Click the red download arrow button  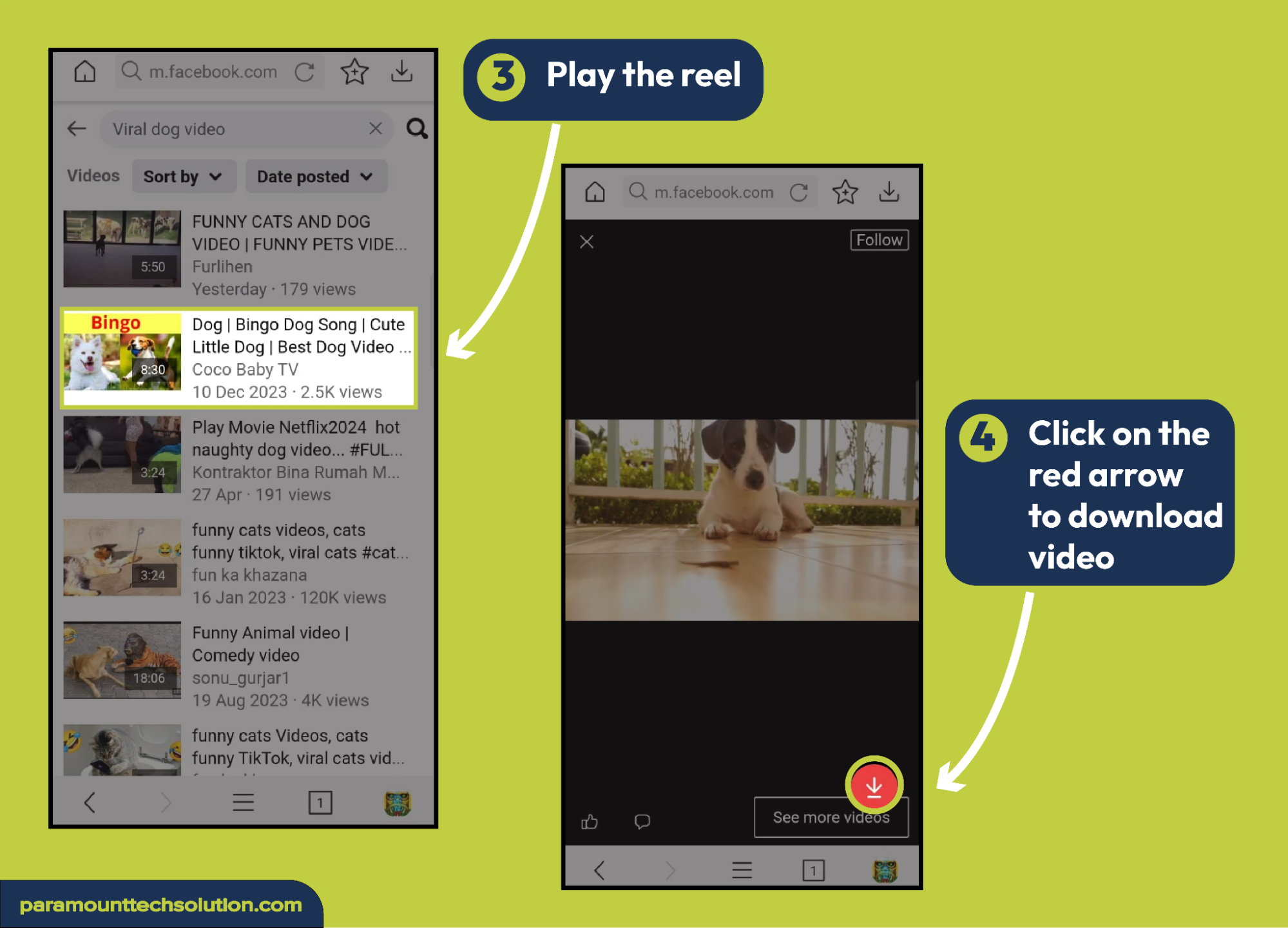point(873,785)
